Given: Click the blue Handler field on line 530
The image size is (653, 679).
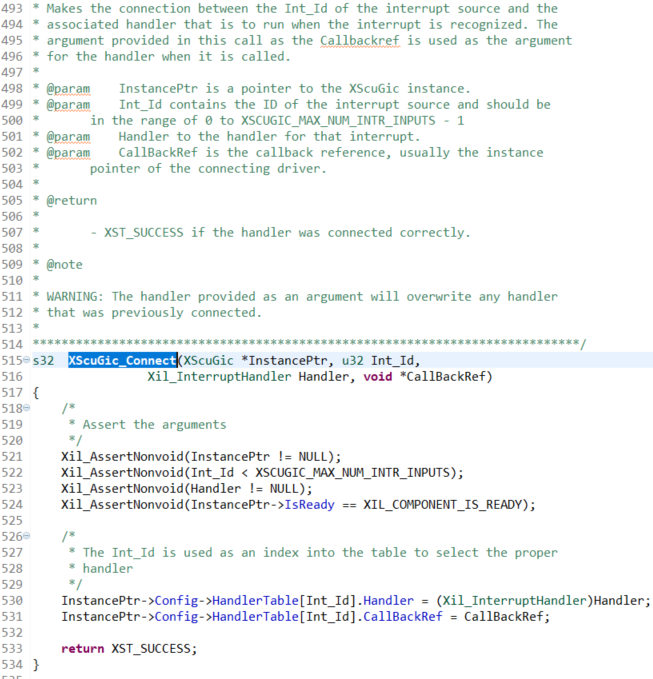Looking at the screenshot, I should pyautogui.click(x=388, y=601).
